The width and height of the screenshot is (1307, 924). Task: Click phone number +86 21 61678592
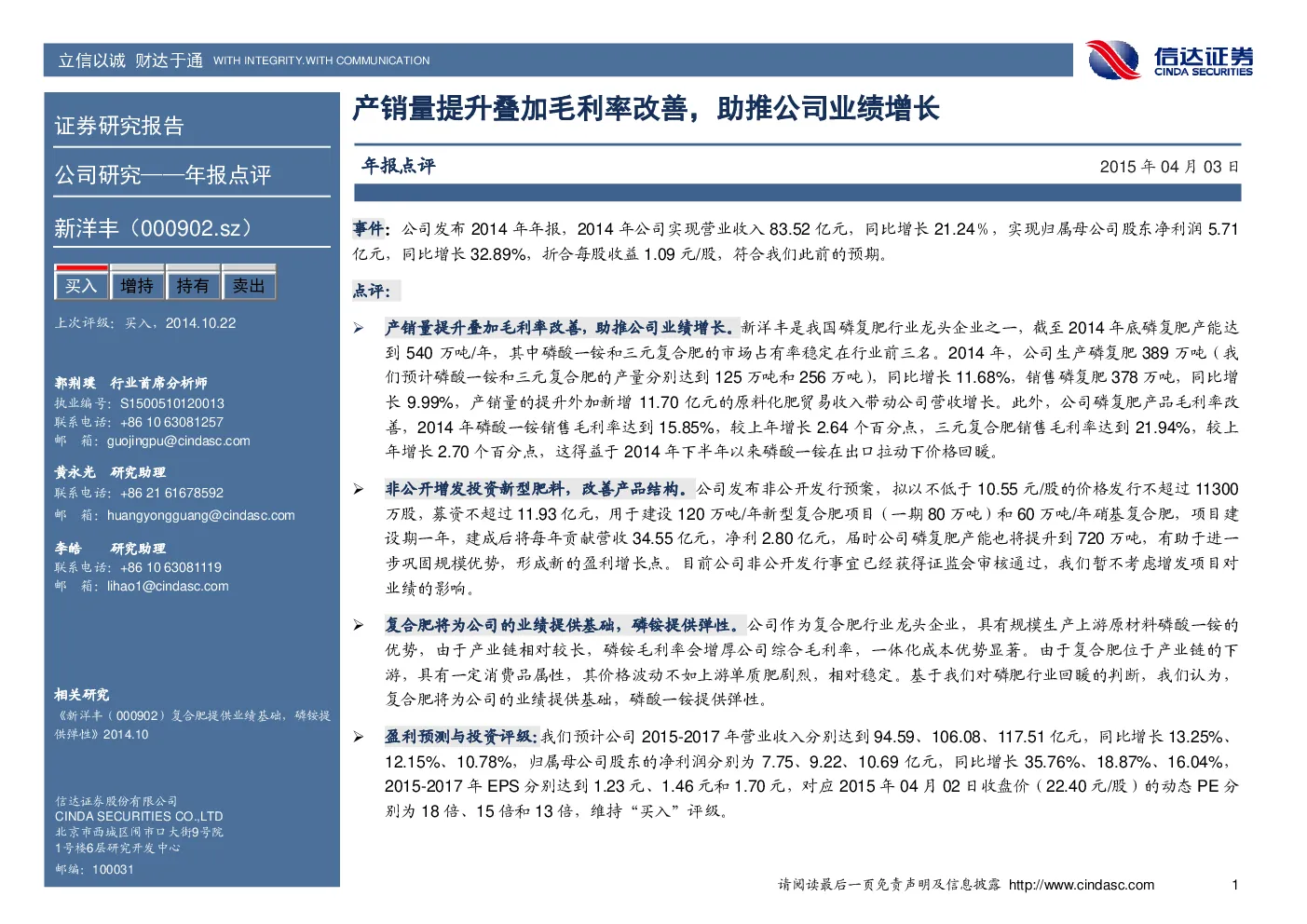[172, 493]
